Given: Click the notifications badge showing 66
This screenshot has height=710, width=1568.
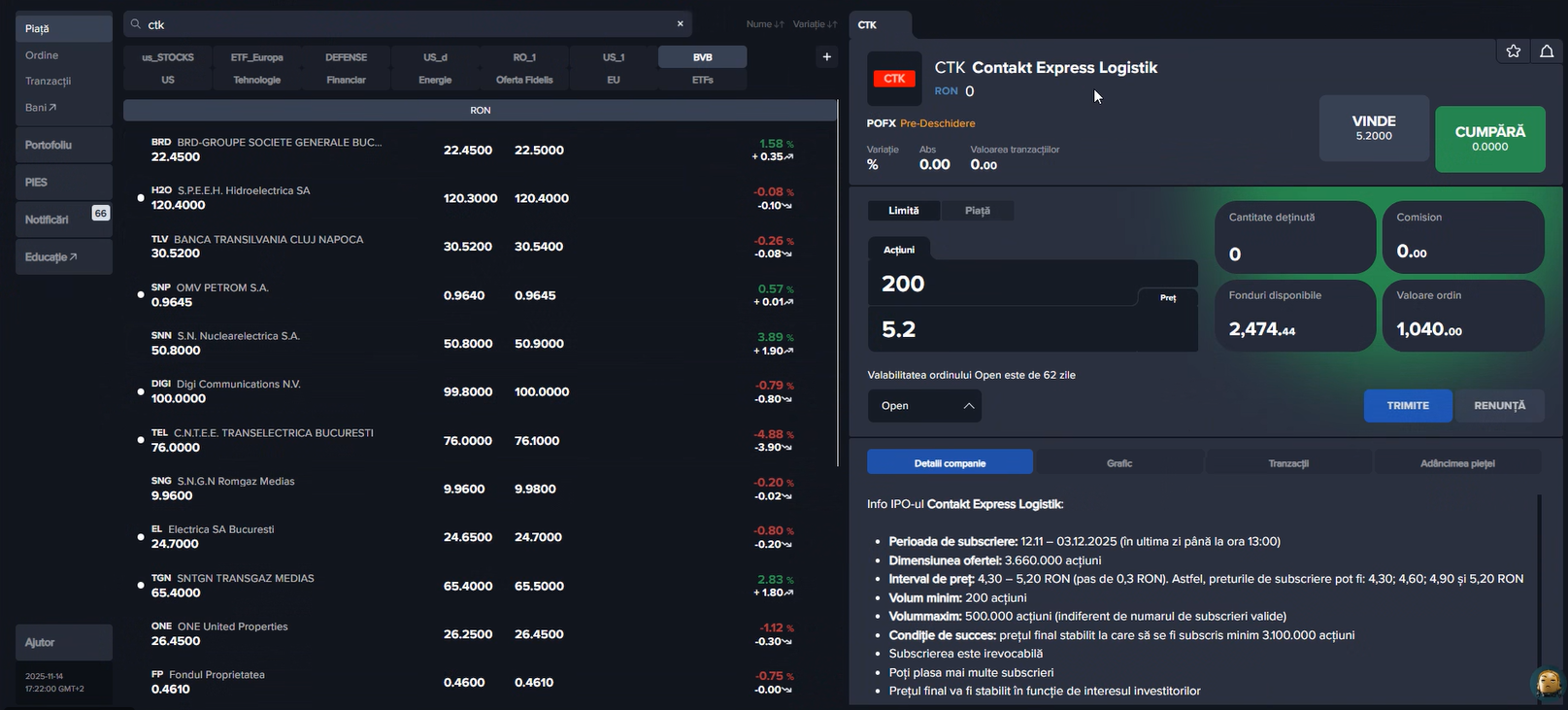Looking at the screenshot, I should [100, 214].
